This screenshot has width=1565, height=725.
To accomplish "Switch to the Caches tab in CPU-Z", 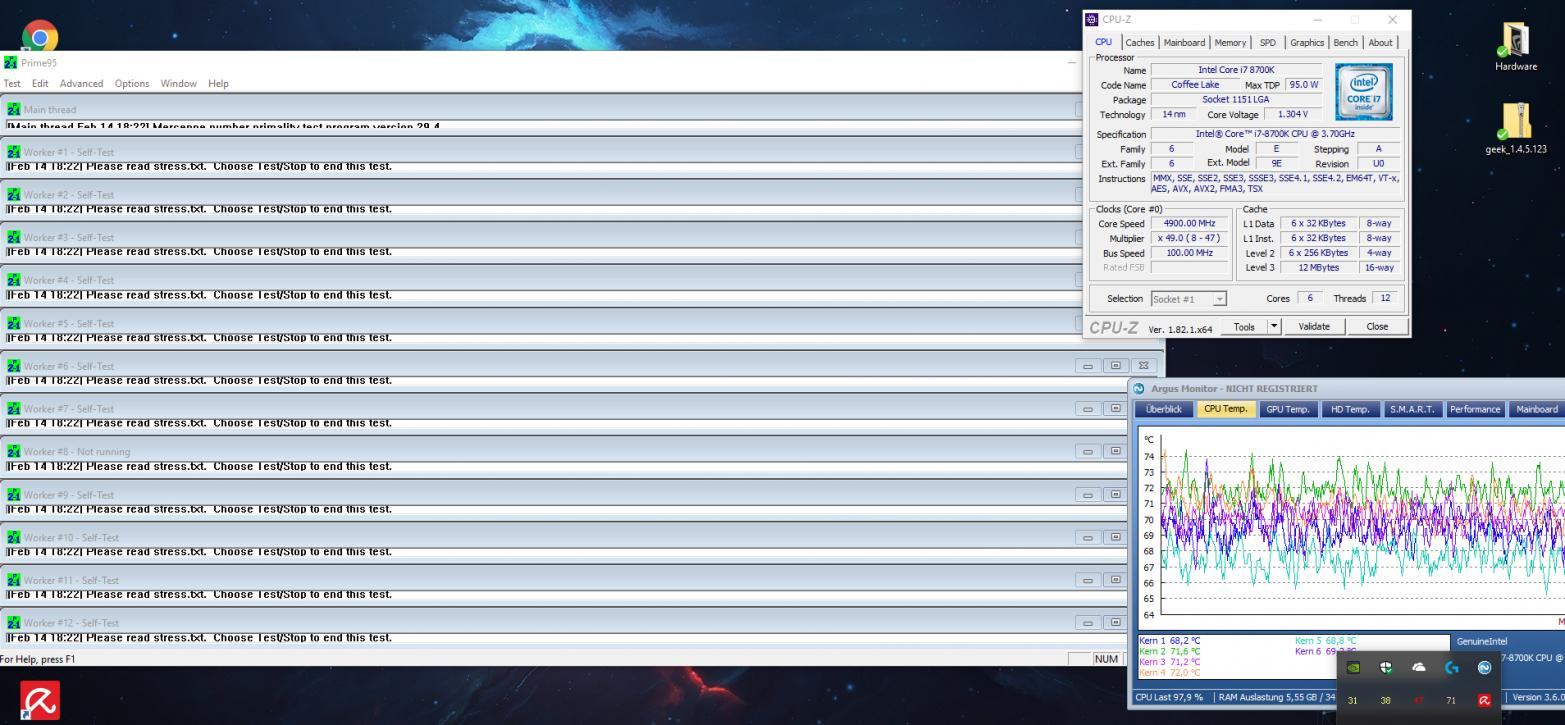I will click(1139, 42).
